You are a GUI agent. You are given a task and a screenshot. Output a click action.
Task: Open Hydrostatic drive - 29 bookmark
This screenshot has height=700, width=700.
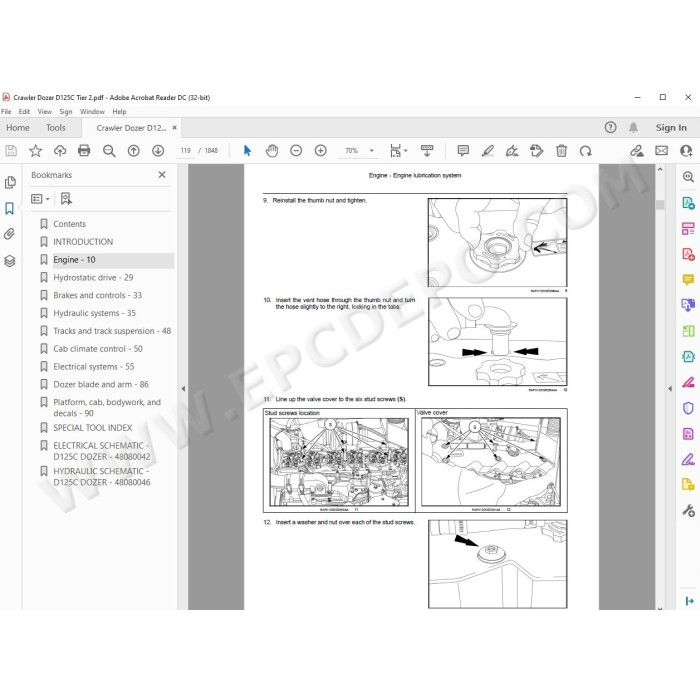[x=93, y=278]
